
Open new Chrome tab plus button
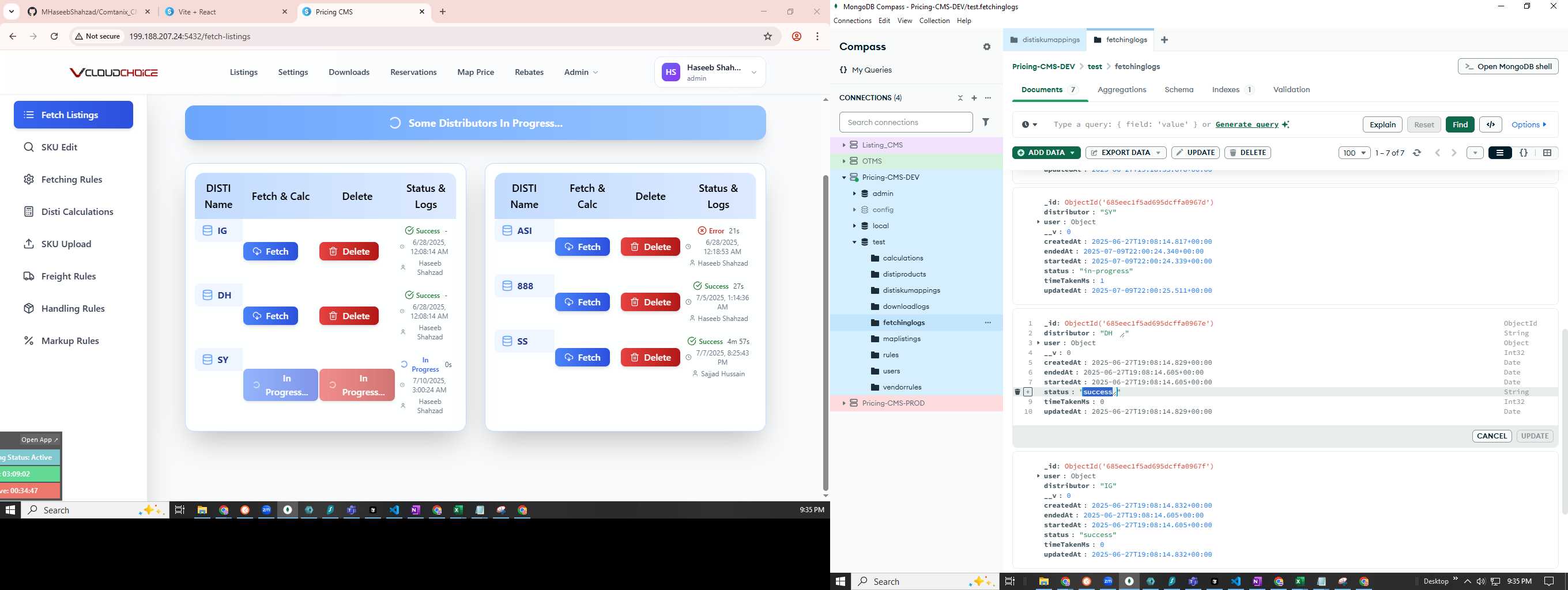pyautogui.click(x=443, y=12)
